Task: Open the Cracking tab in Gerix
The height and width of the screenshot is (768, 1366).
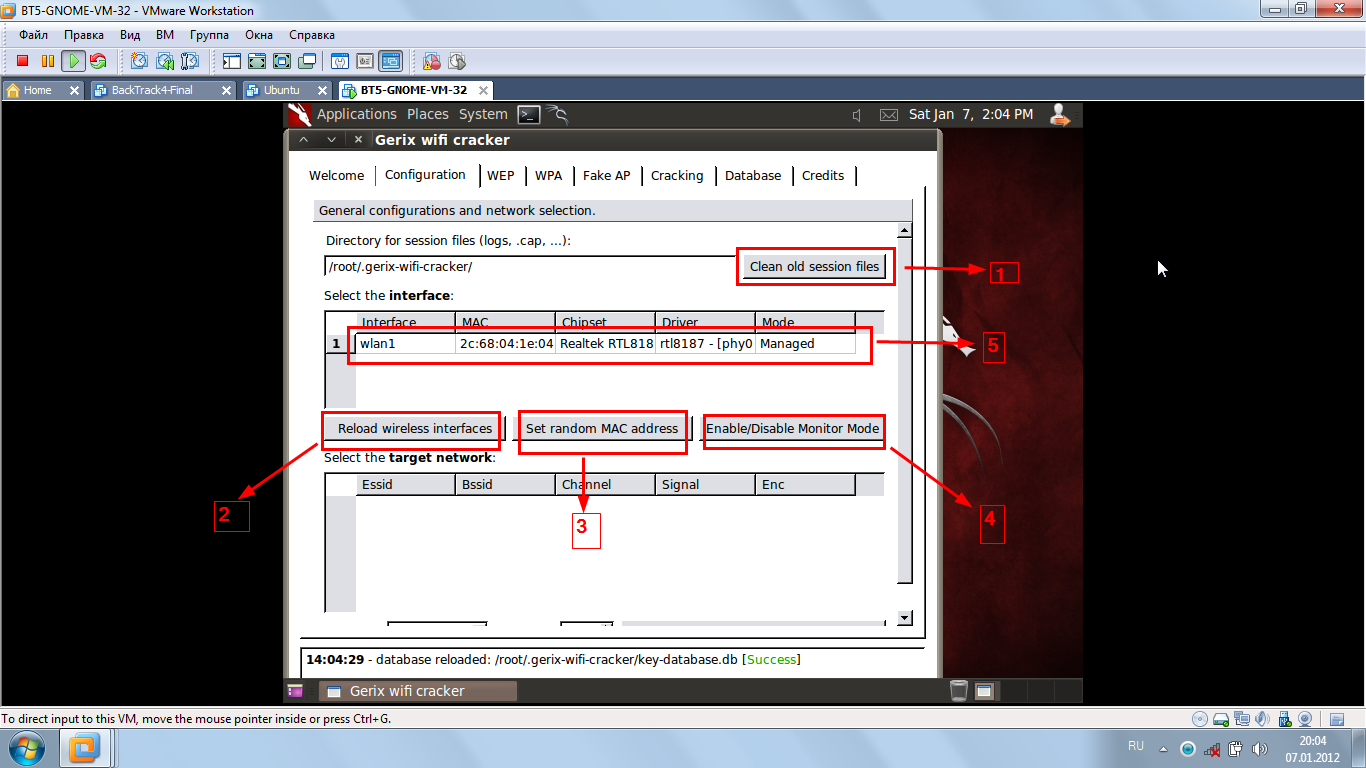Action: (677, 175)
